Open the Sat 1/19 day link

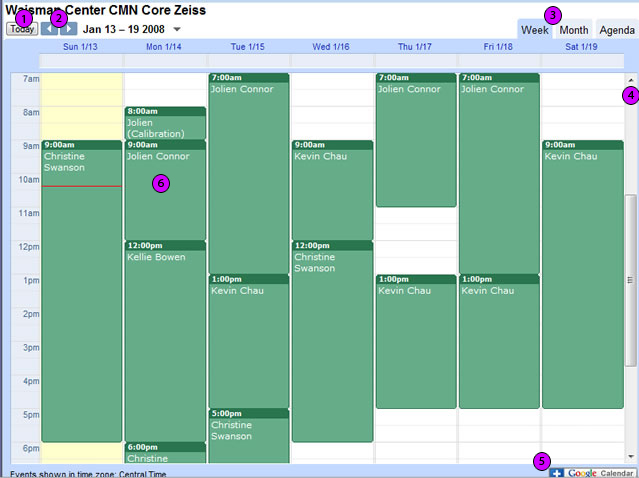[x=582, y=47]
